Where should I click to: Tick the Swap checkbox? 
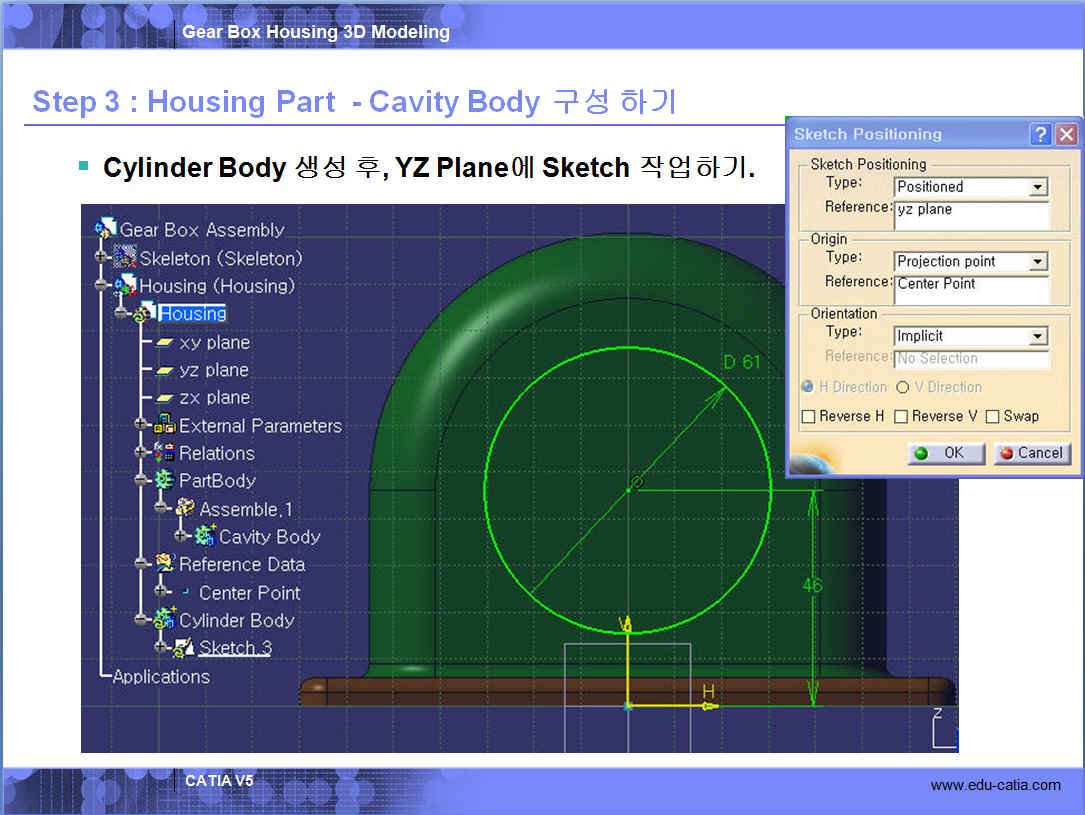coord(993,416)
